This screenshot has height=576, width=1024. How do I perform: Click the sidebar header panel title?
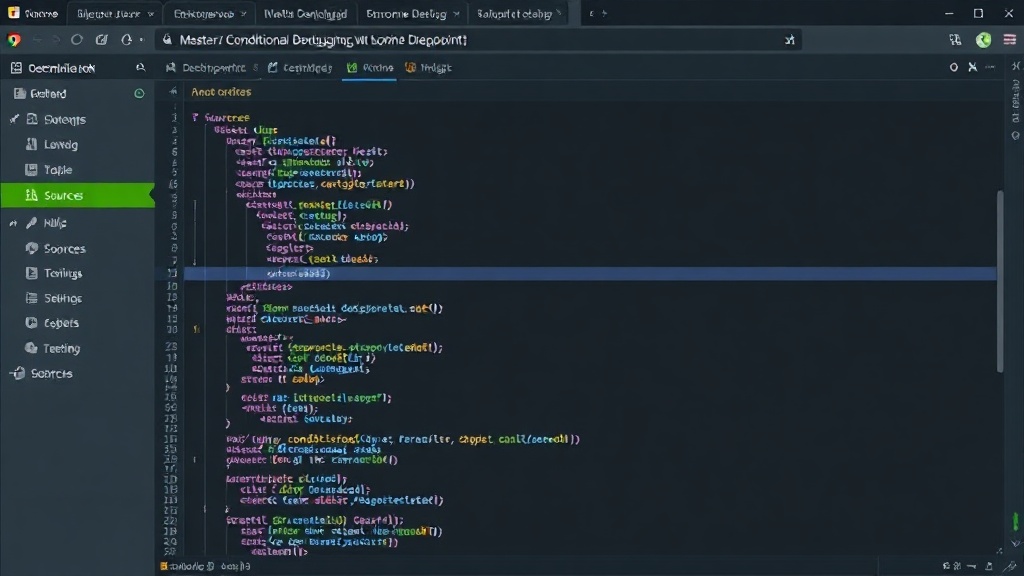click(x=61, y=68)
